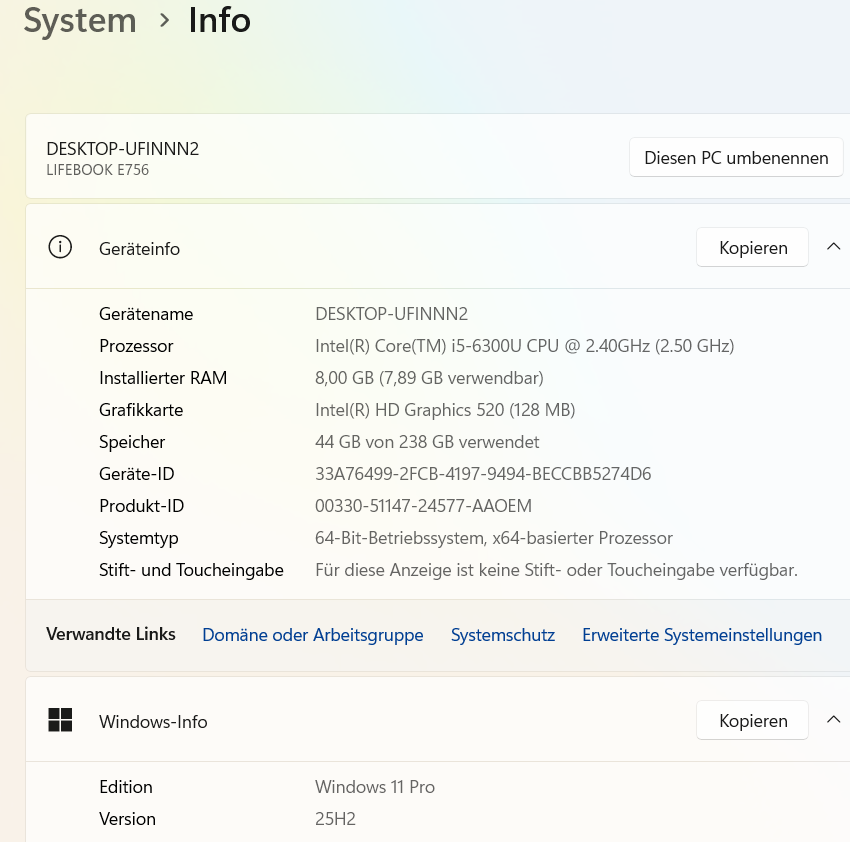Screen dimensions: 850x842
Task: Select Gerätename value DESKTOP-UFINNN2
Action: (391, 314)
